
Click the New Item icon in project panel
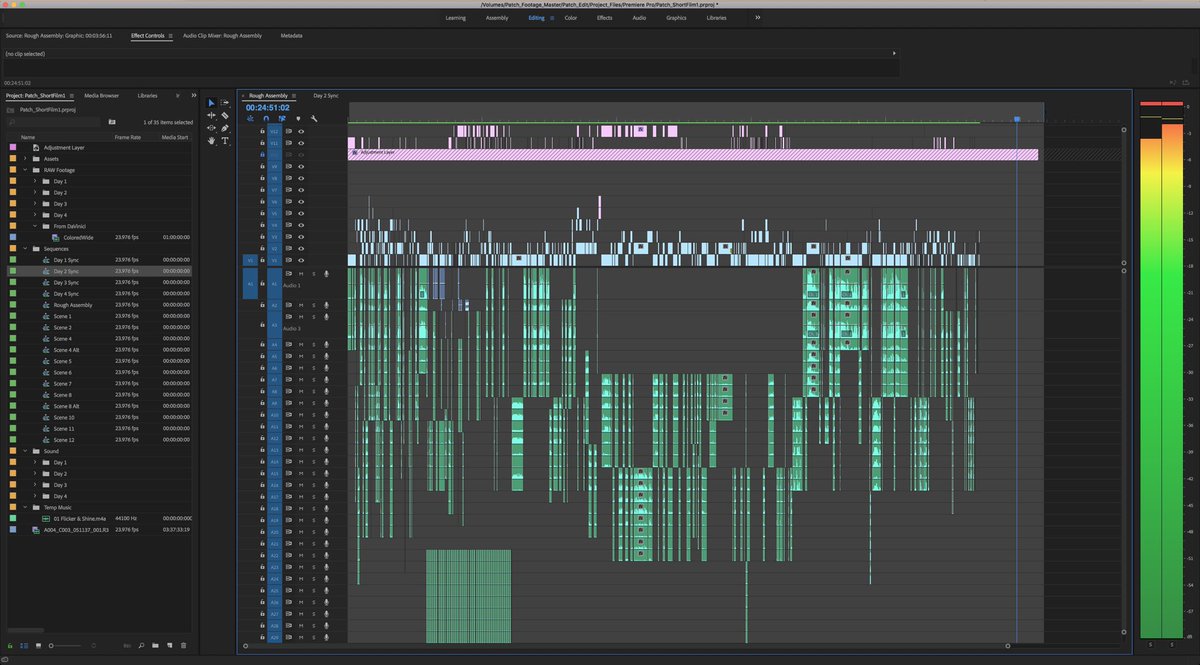coord(170,646)
